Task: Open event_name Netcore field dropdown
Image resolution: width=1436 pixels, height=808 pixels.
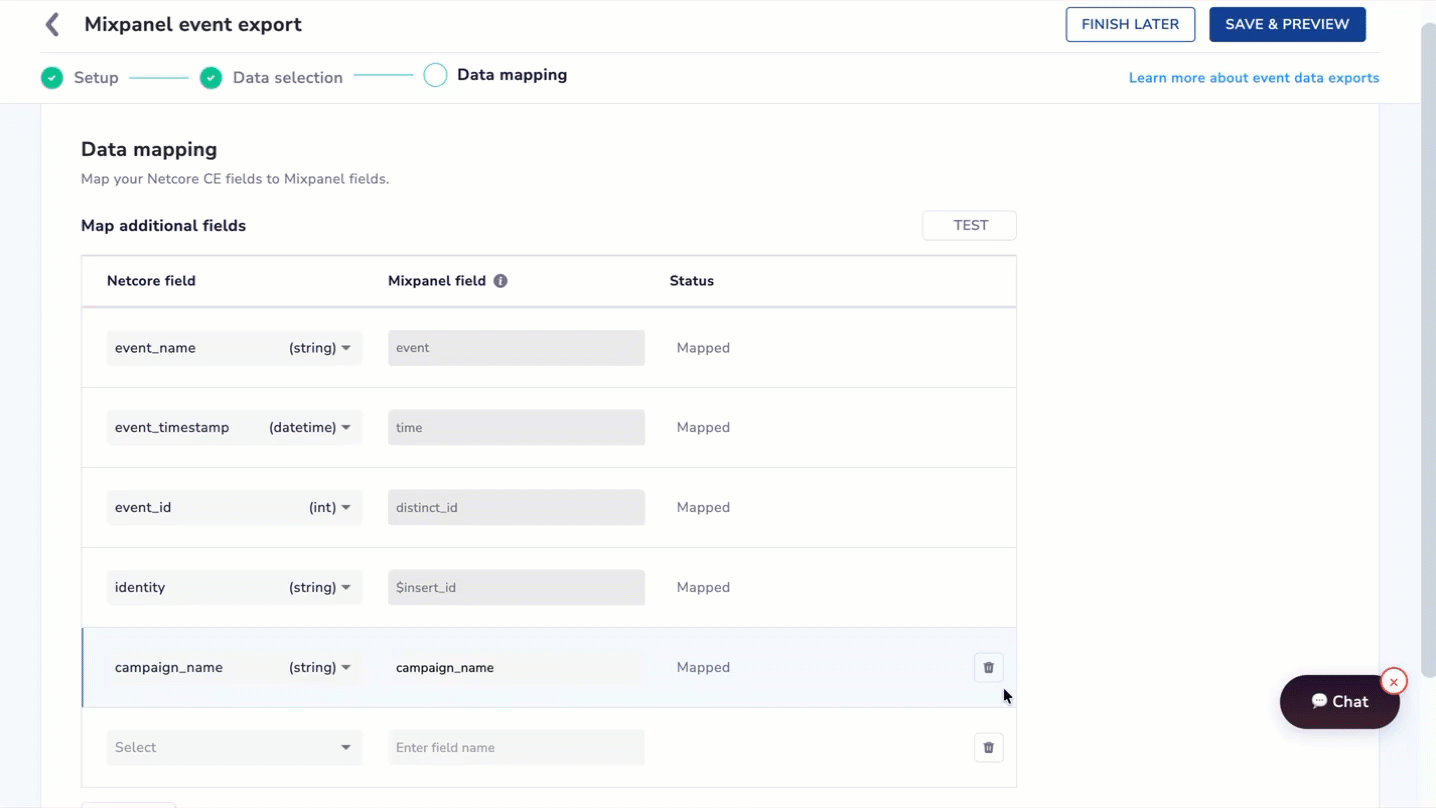Action: [234, 348]
